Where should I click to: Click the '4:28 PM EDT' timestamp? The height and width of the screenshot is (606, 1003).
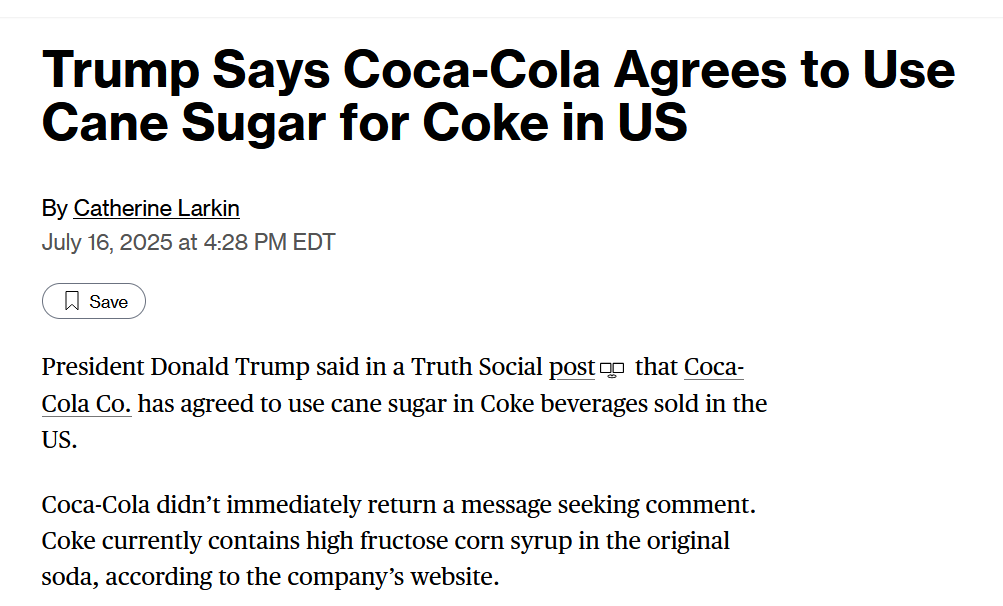[269, 242]
